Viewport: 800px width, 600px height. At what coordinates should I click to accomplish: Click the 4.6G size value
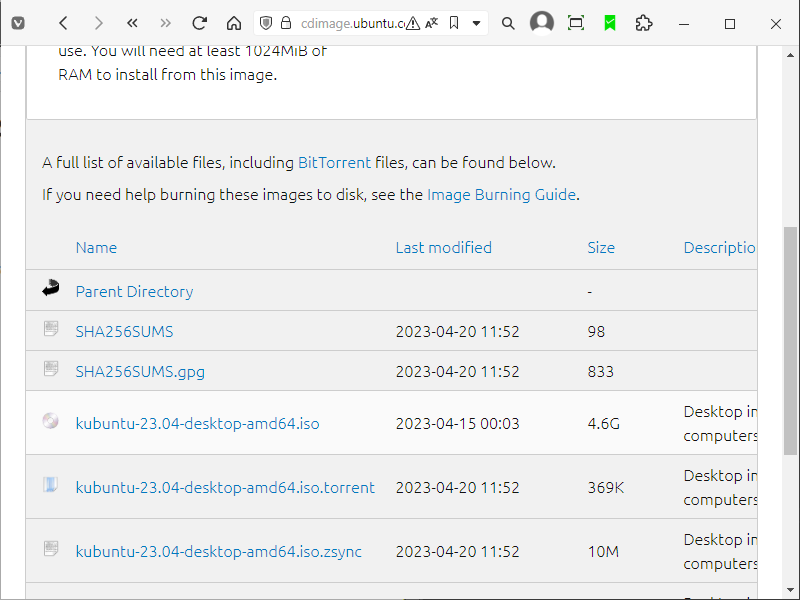(x=604, y=424)
